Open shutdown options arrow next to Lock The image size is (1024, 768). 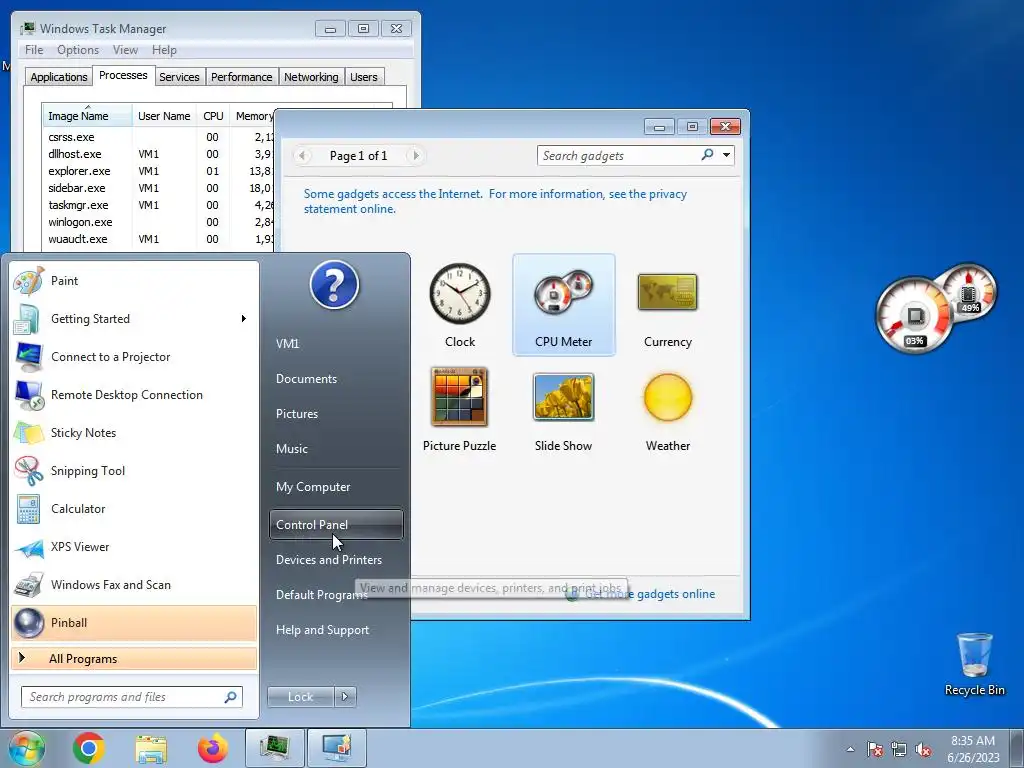345,697
